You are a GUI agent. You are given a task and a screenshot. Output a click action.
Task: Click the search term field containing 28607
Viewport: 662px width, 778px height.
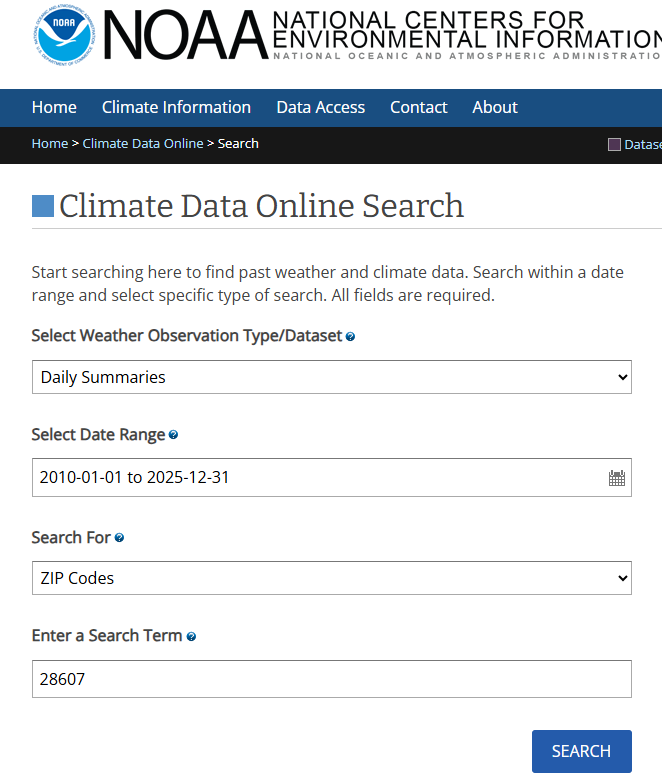(x=331, y=679)
